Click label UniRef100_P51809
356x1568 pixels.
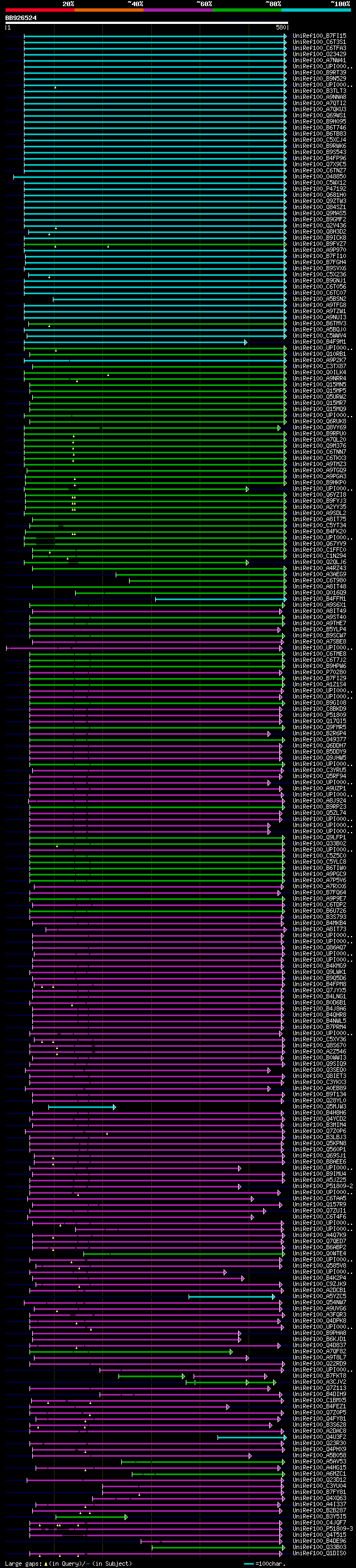(x=319, y=715)
